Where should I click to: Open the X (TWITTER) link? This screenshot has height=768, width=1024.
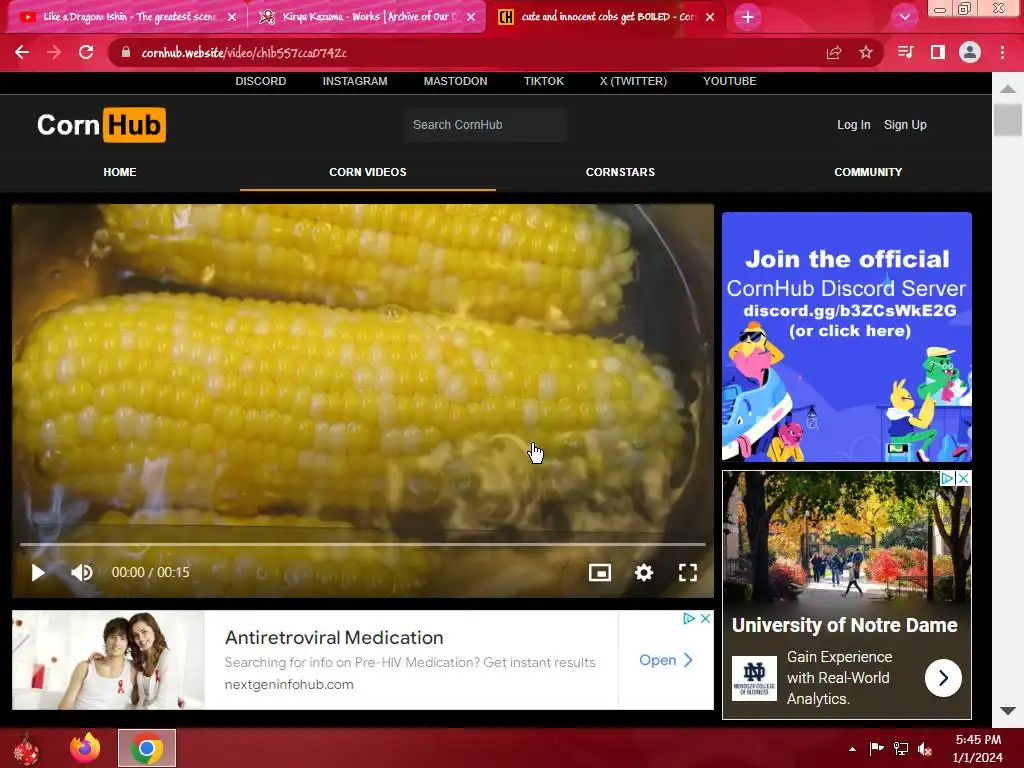633,81
